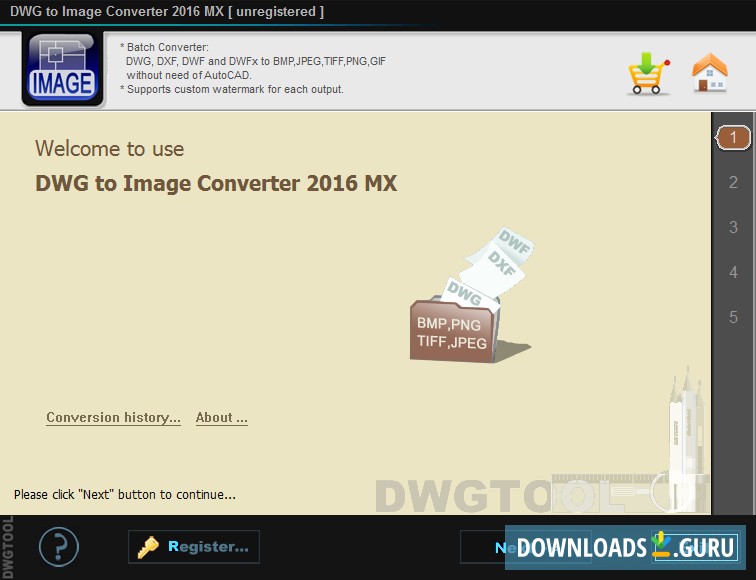This screenshot has height=580, width=756.
Task: Click the Register... button
Action: [x=194, y=547]
